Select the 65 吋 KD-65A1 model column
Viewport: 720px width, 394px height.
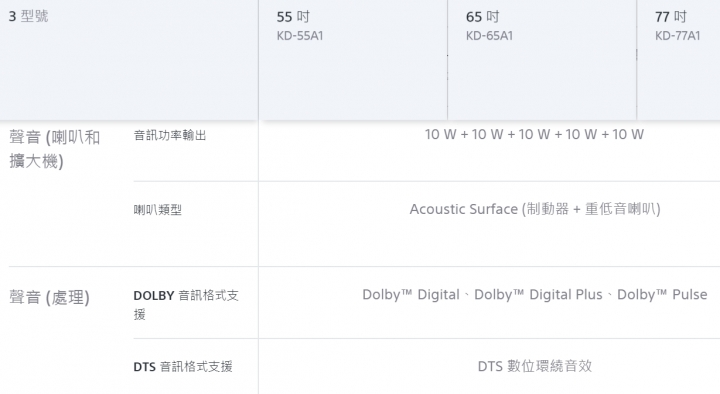click(542, 60)
